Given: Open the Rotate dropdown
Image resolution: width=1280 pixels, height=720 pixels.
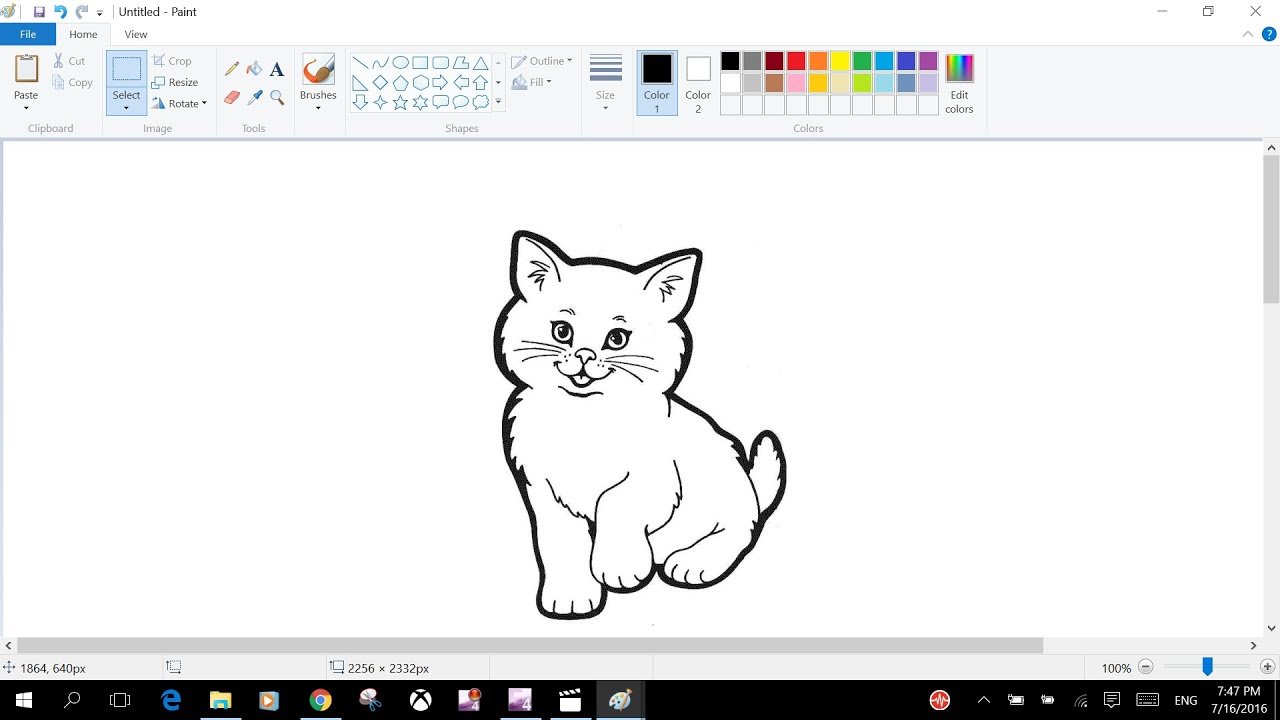Looking at the screenshot, I should click(x=180, y=103).
